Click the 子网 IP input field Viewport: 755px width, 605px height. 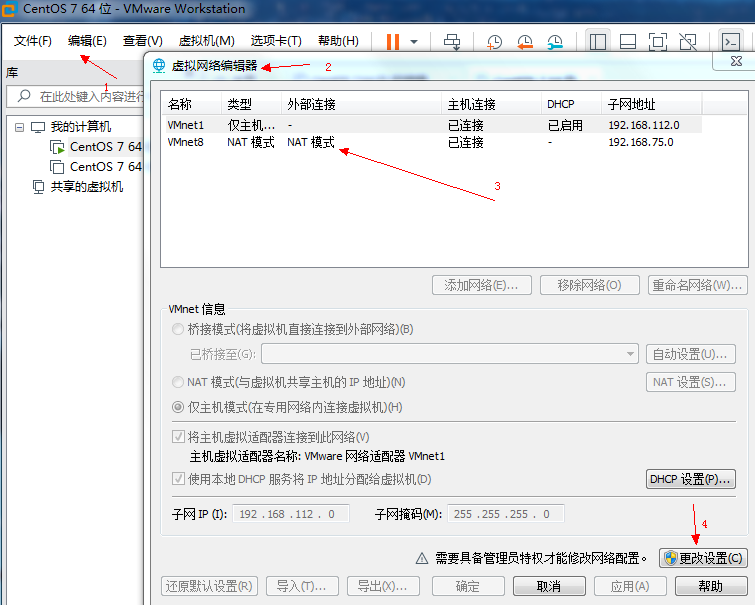291,514
